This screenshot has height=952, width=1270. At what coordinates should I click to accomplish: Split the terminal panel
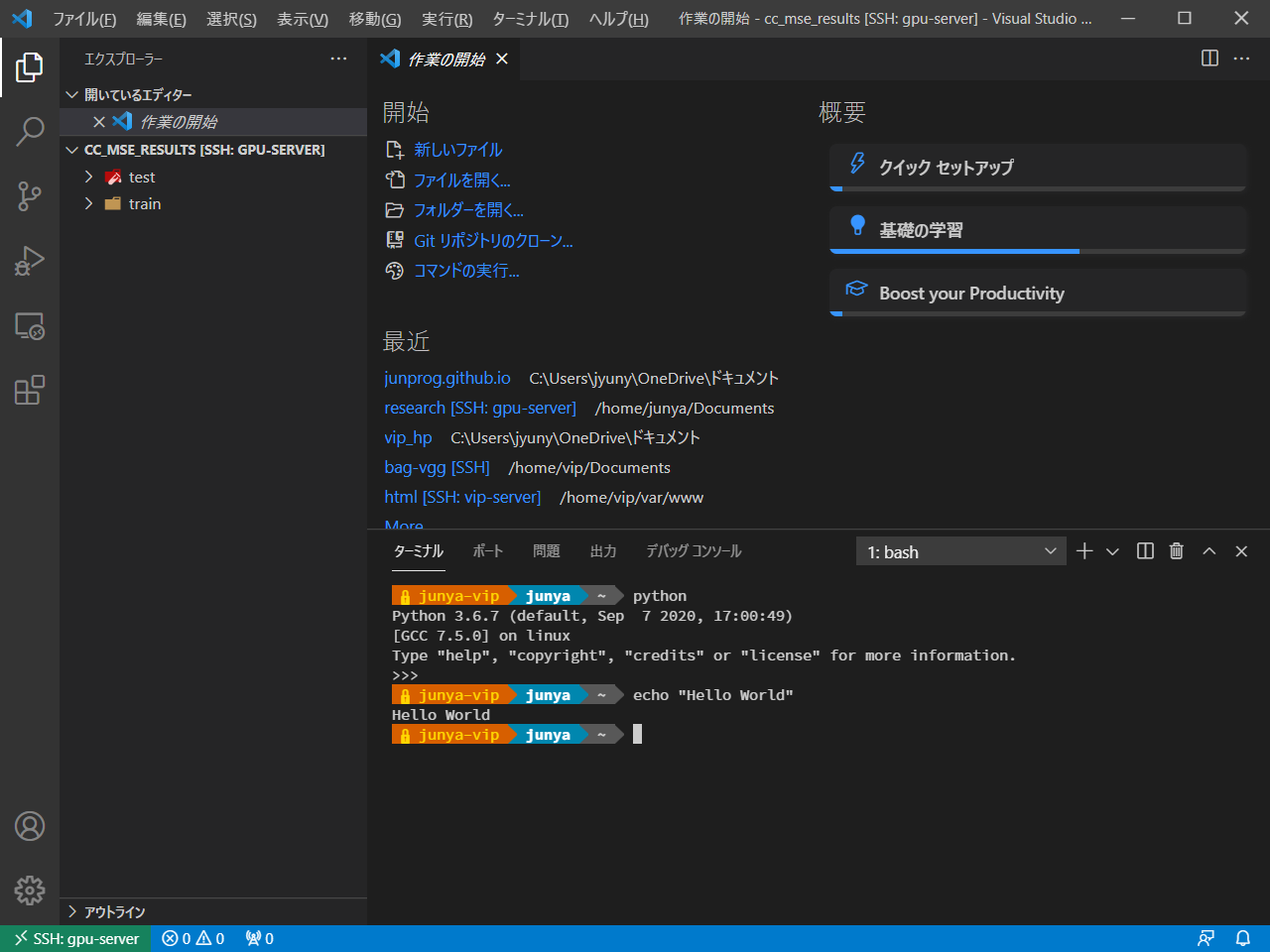[x=1145, y=551]
